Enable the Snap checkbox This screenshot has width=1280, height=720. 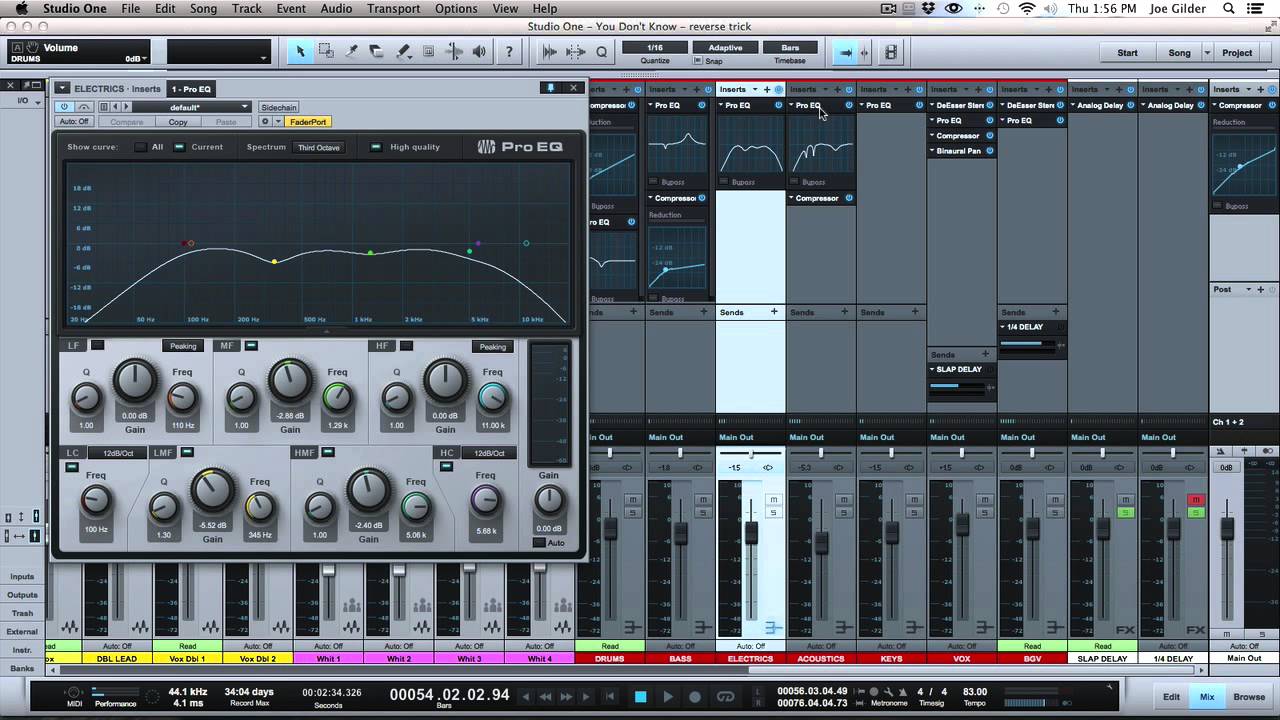tap(699, 61)
